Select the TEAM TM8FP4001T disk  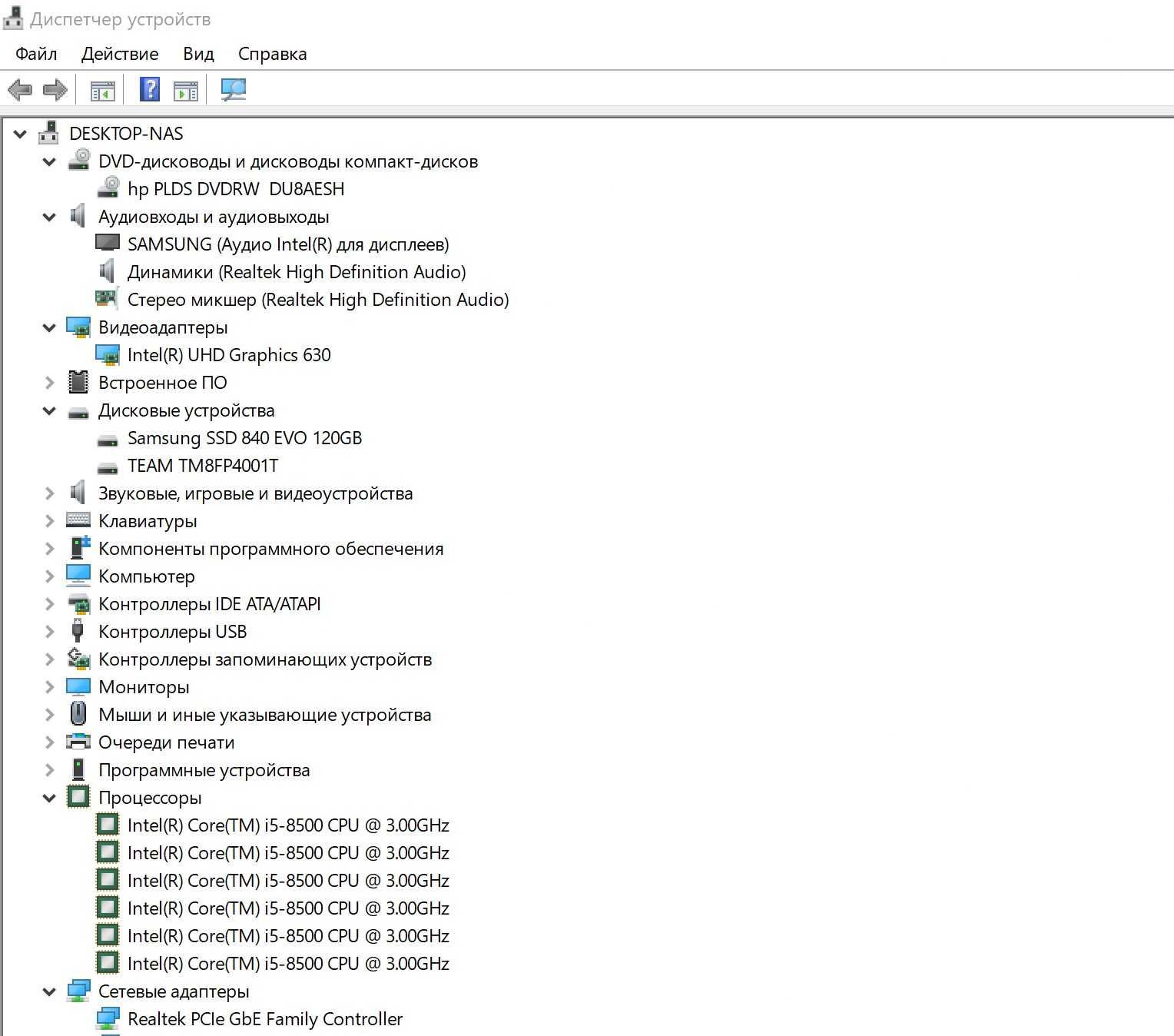[x=203, y=466]
